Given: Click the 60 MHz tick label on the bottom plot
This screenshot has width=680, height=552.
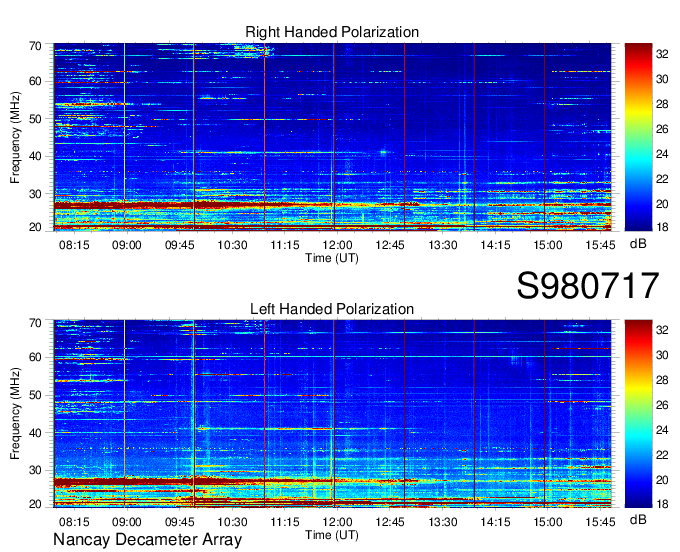Looking at the screenshot, I should pos(35,357).
